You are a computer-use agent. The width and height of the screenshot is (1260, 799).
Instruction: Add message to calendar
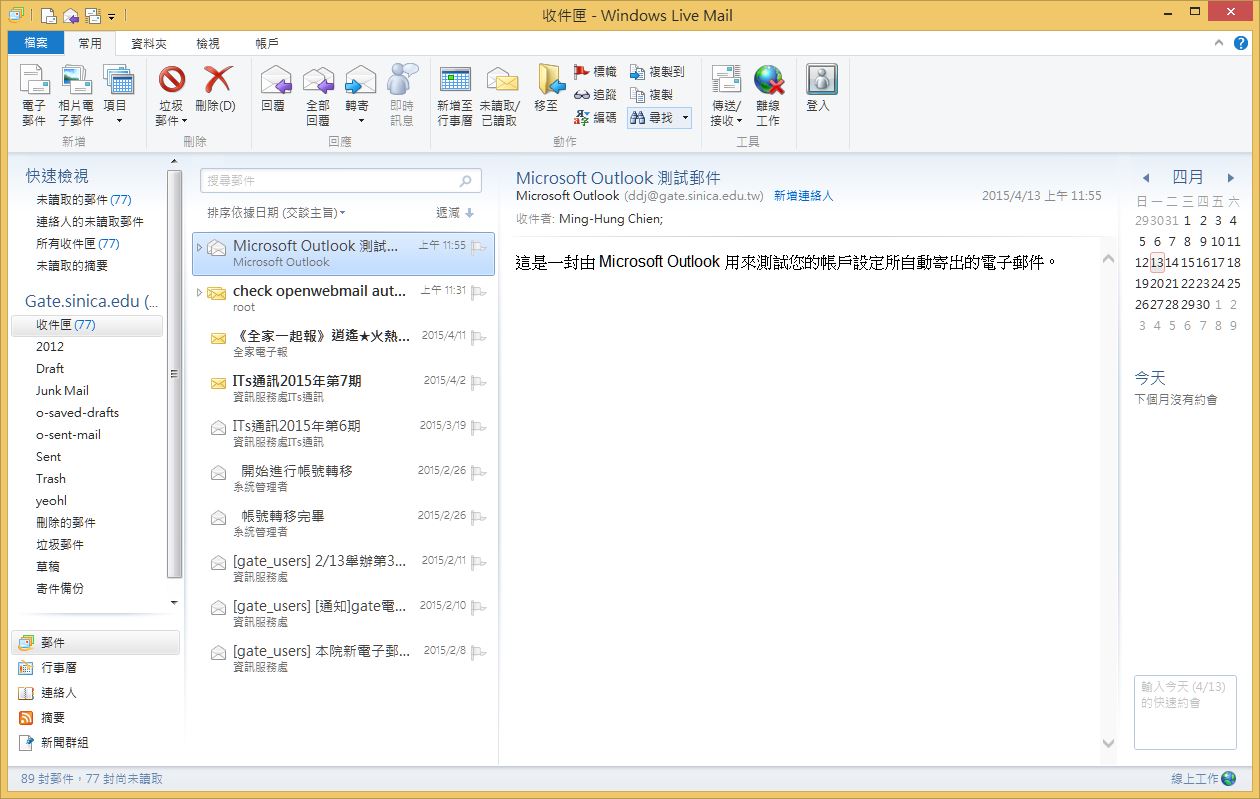(455, 95)
